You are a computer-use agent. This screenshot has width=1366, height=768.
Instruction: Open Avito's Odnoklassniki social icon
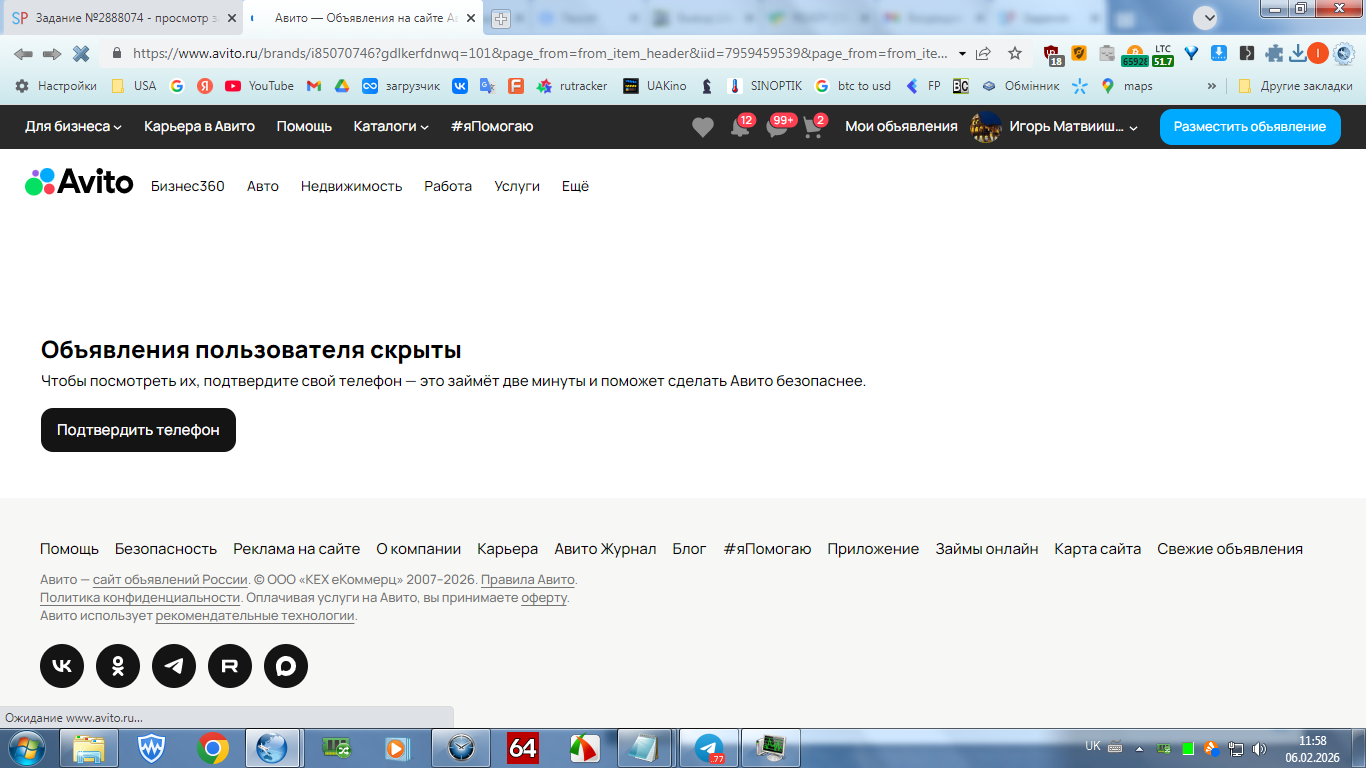tap(118, 666)
